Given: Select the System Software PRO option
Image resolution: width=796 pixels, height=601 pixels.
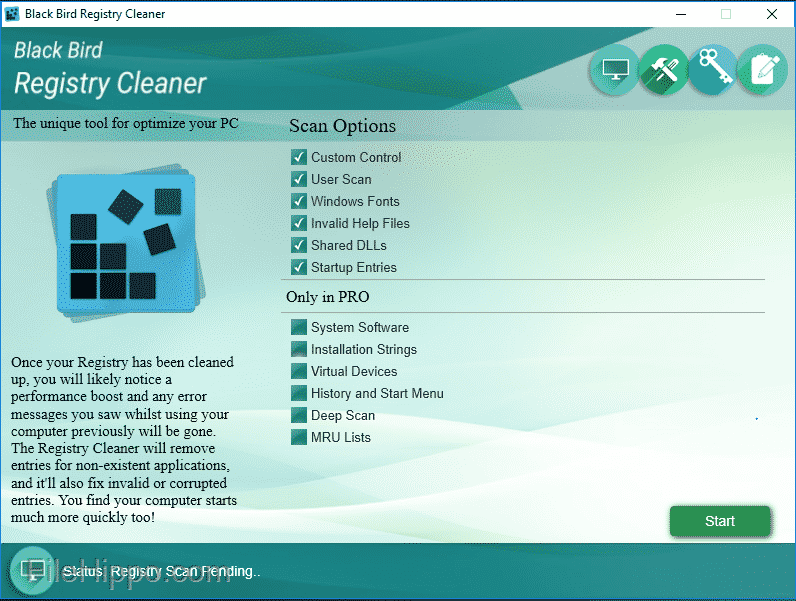Looking at the screenshot, I should click(x=299, y=327).
